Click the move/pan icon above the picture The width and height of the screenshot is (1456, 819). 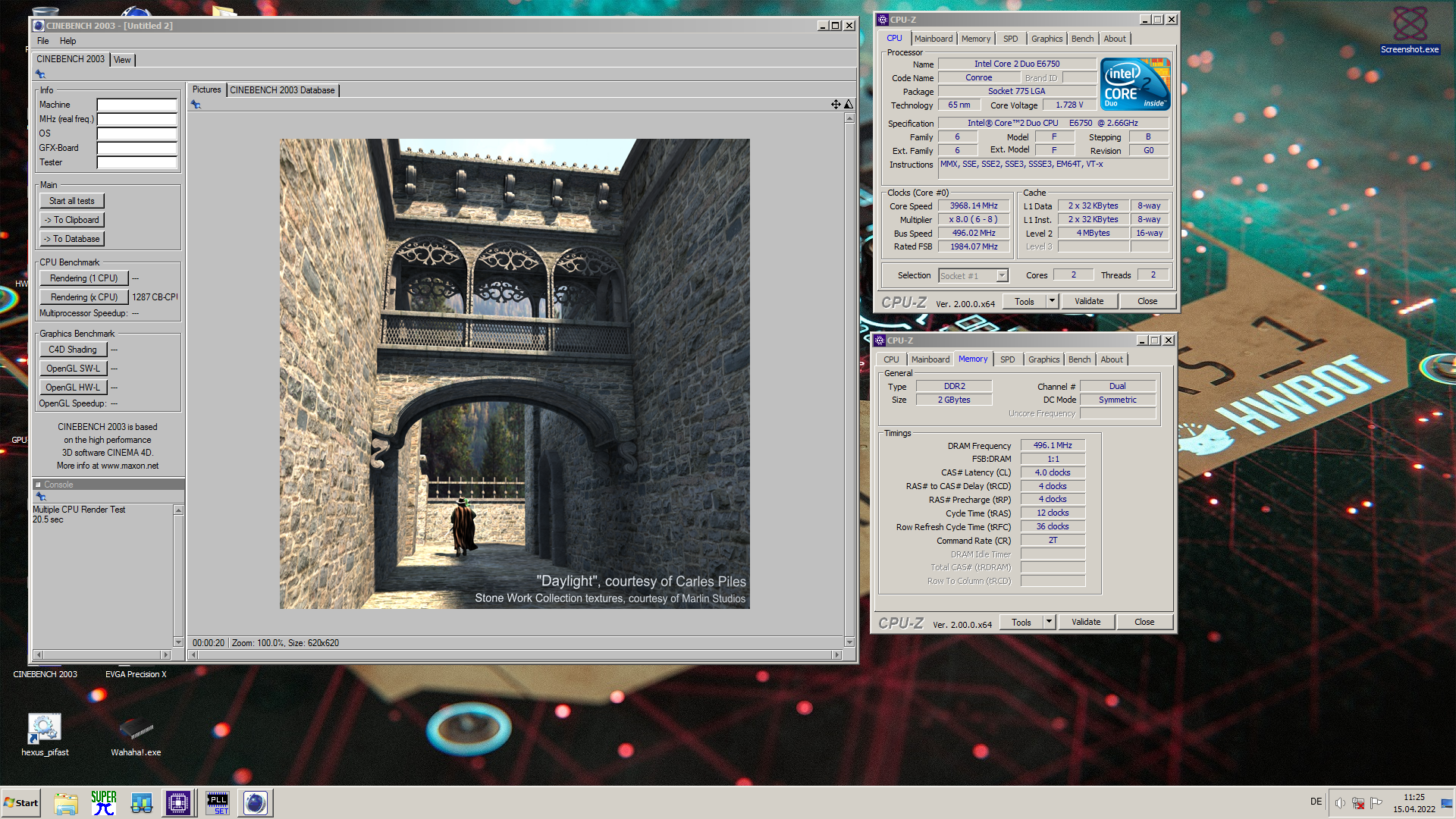[836, 105]
